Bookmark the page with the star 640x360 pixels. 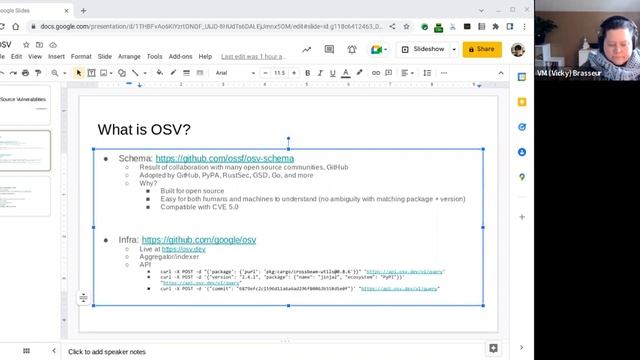point(406,27)
